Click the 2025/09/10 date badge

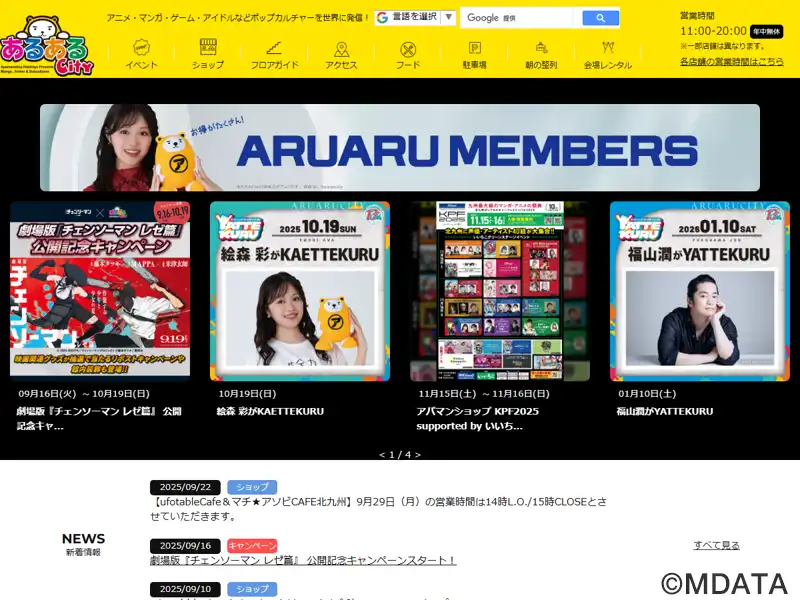click(185, 589)
